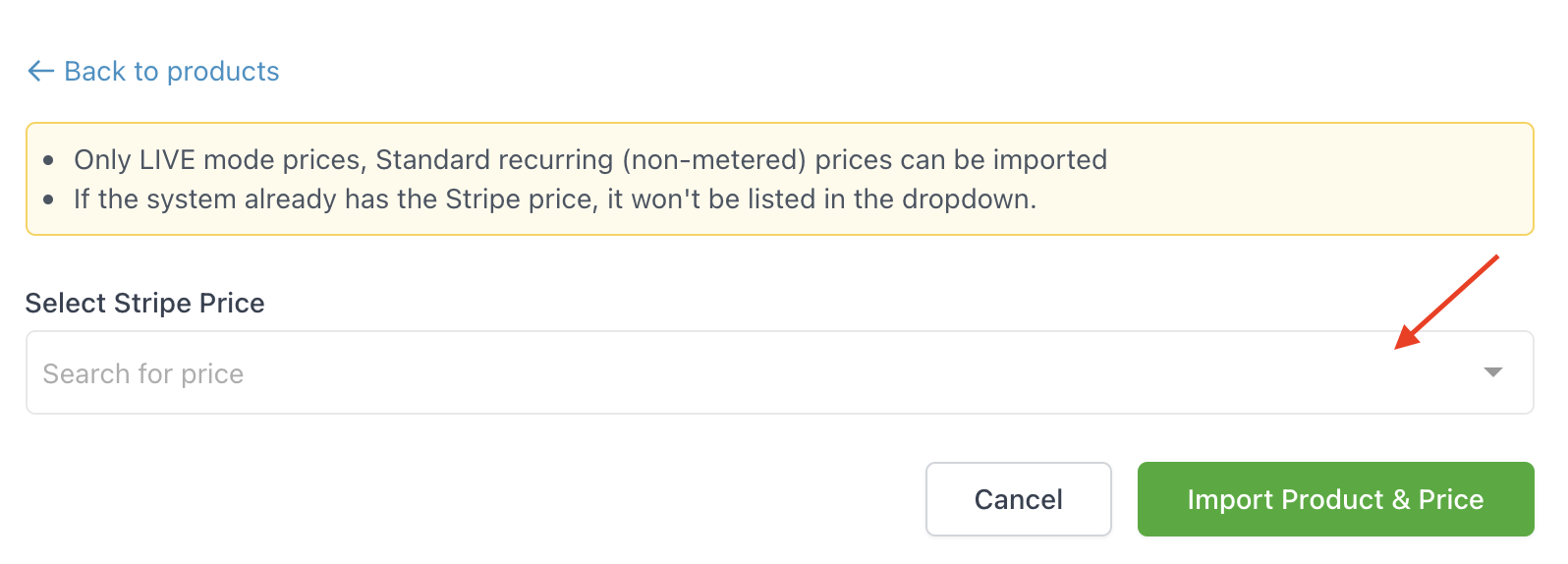
Task: Click the left arrow back icon
Action: coord(40,71)
